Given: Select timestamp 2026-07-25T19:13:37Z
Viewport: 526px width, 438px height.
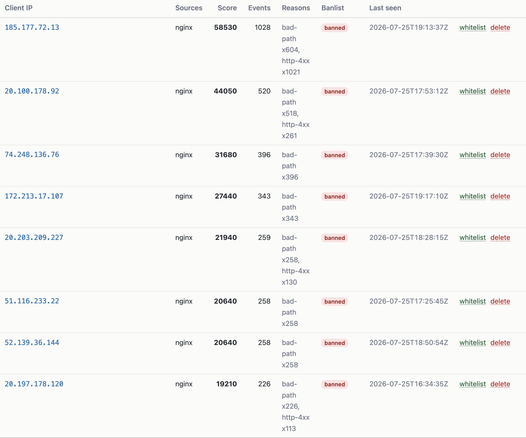Looking at the screenshot, I should 409,28.
